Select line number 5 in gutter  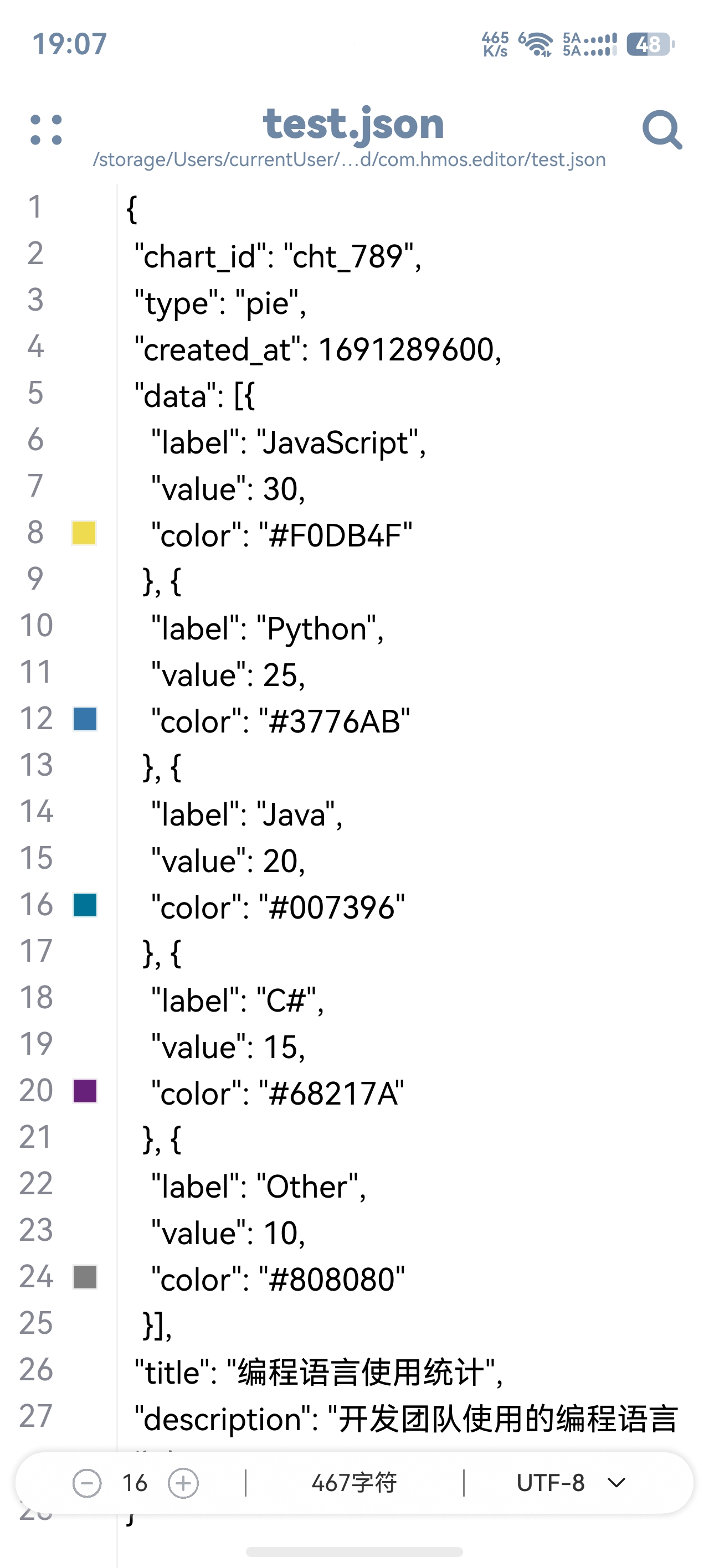point(35,393)
